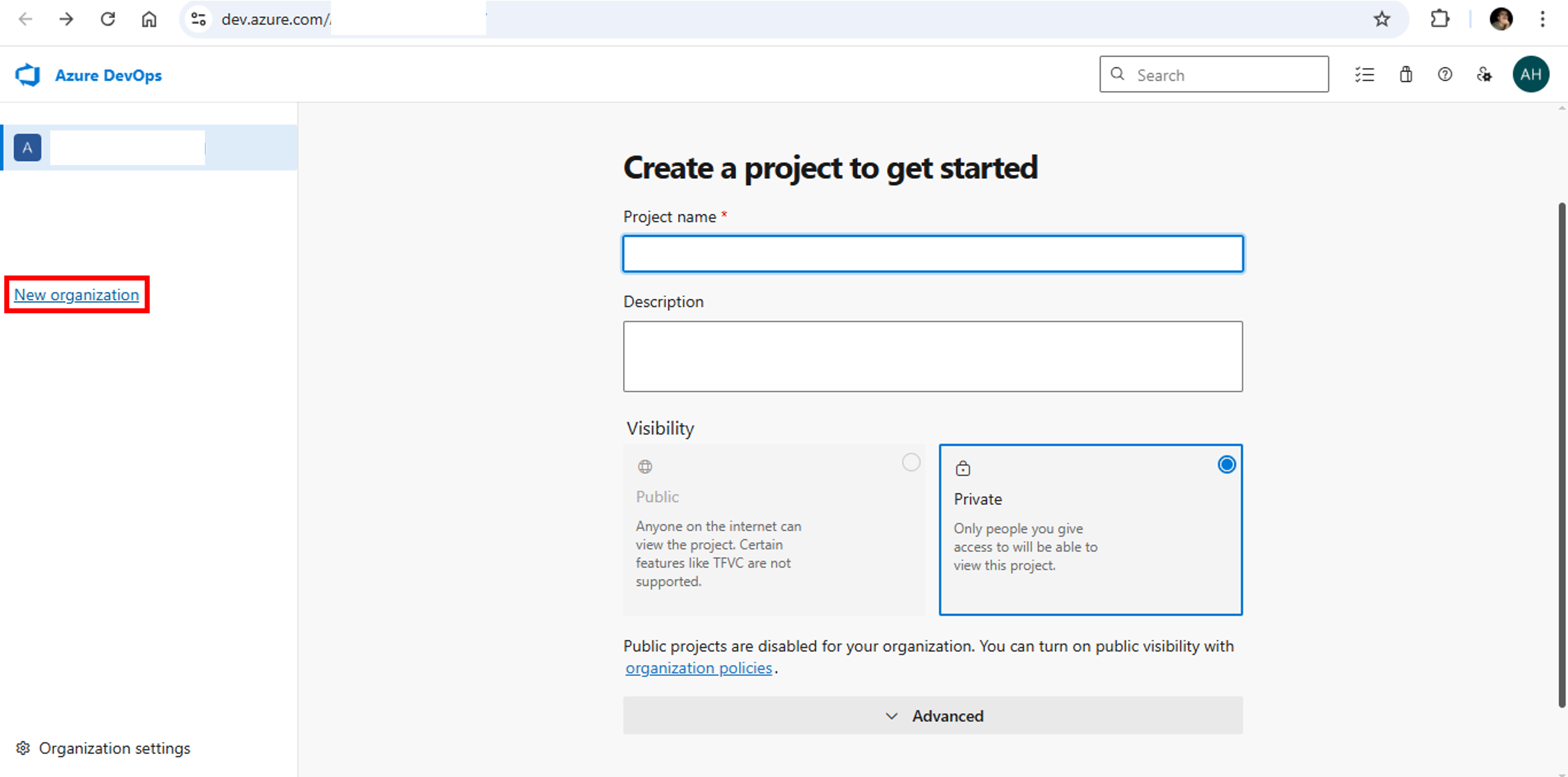The height and width of the screenshot is (777, 1568).
Task: Open the Help question mark icon
Action: (1445, 74)
